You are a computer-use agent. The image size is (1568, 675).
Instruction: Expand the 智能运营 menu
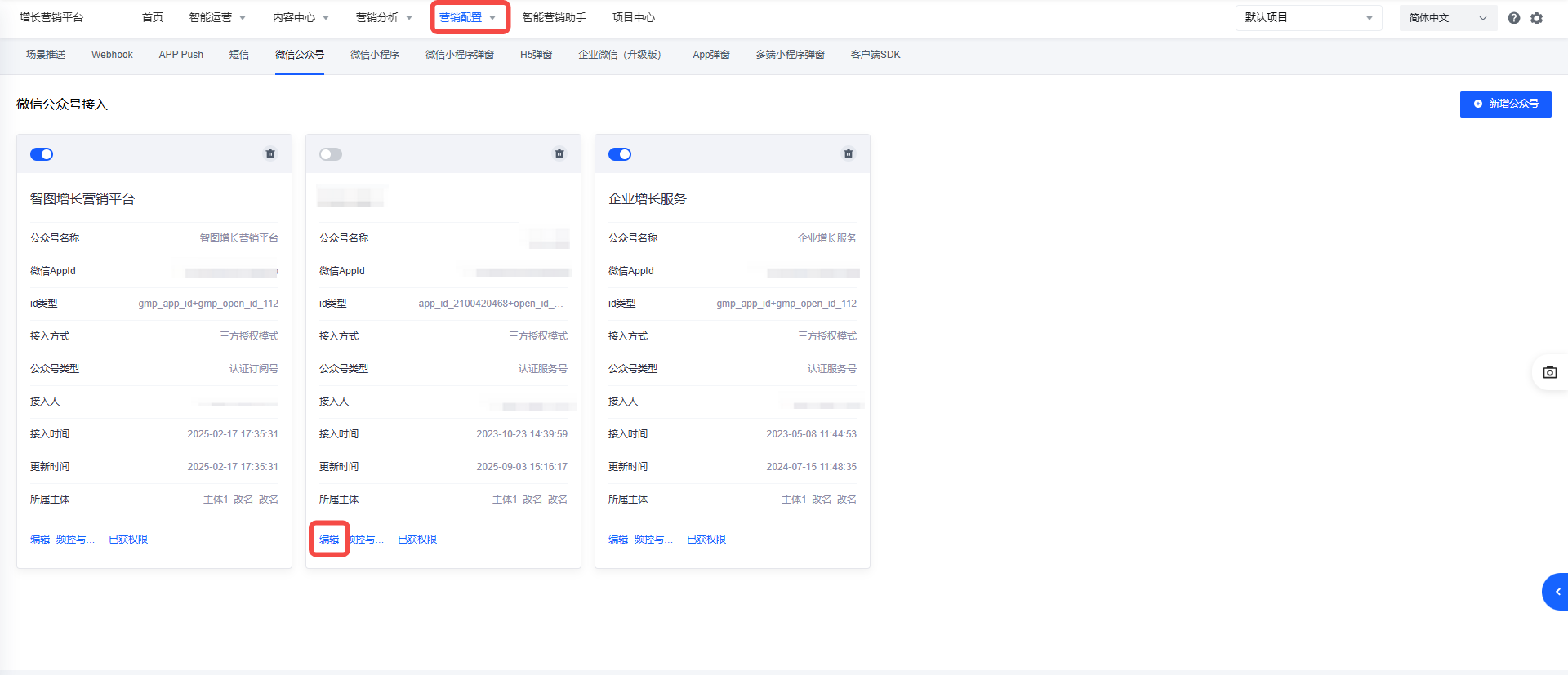[217, 18]
